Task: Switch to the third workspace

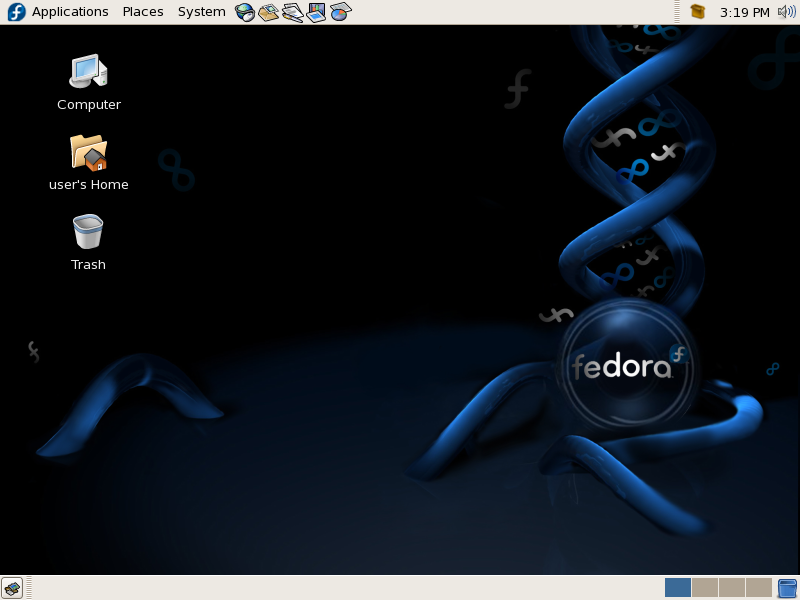Action: pyautogui.click(x=732, y=588)
